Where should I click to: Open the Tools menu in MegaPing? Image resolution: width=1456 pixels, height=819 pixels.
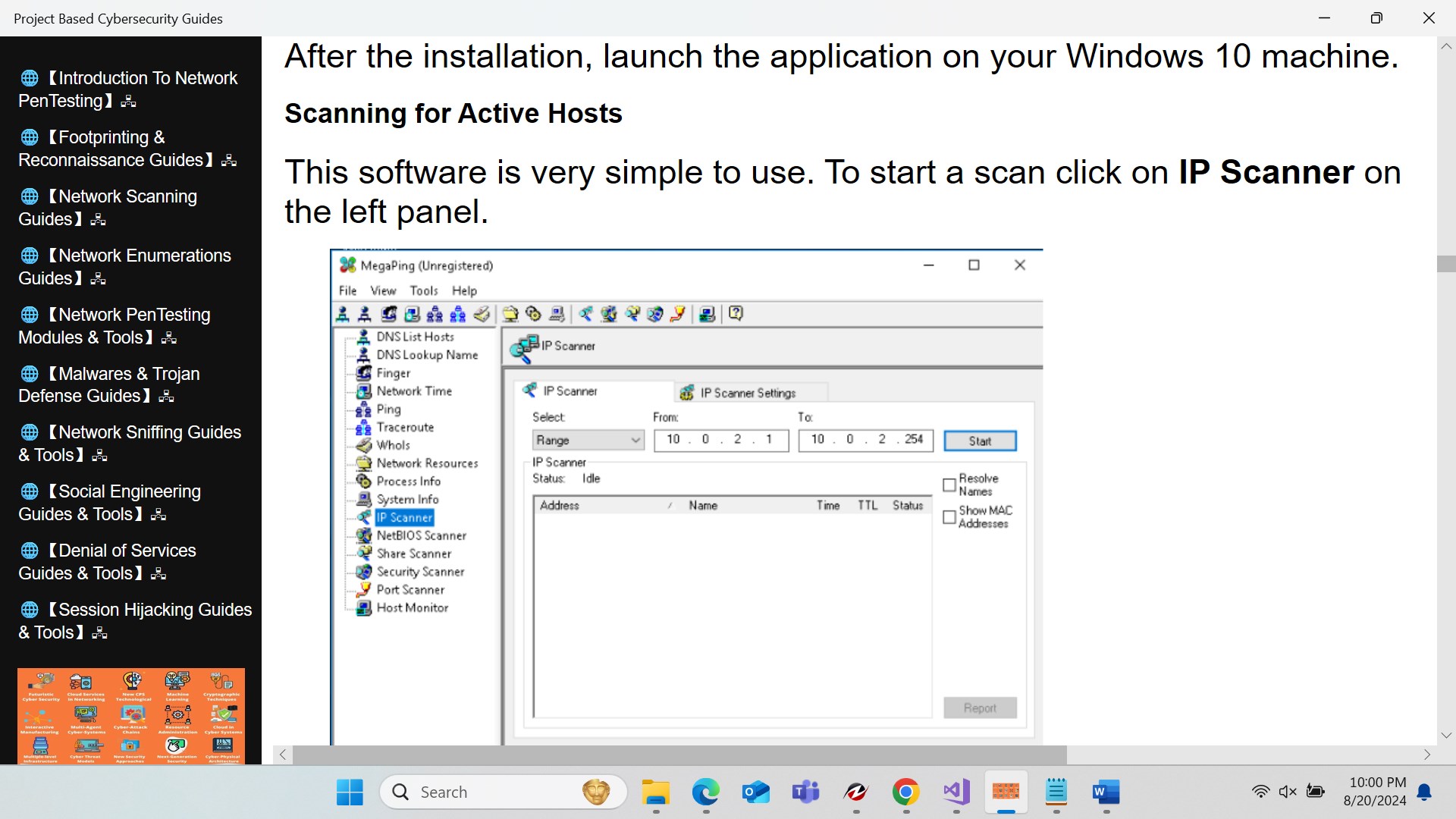[x=423, y=290]
